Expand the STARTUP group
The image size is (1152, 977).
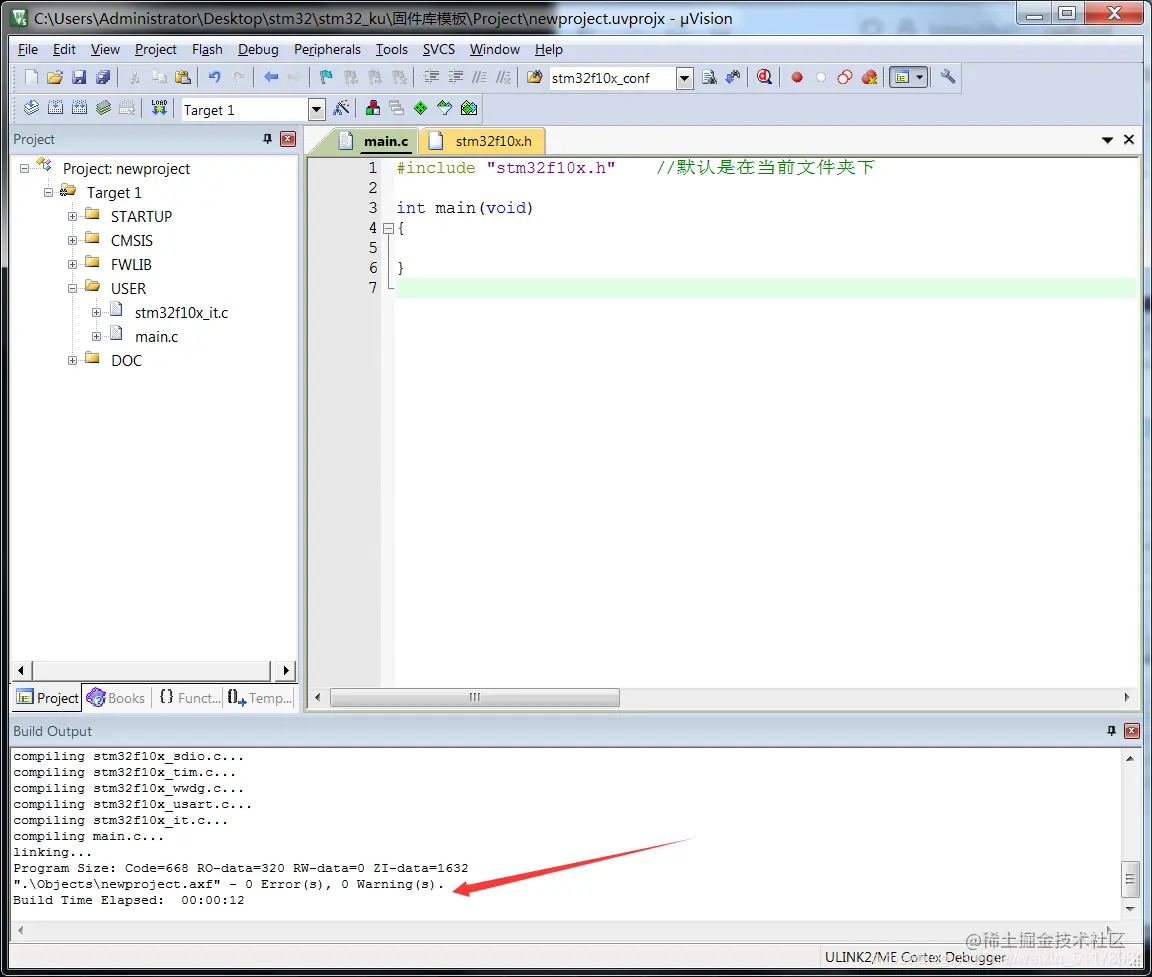pos(72,217)
